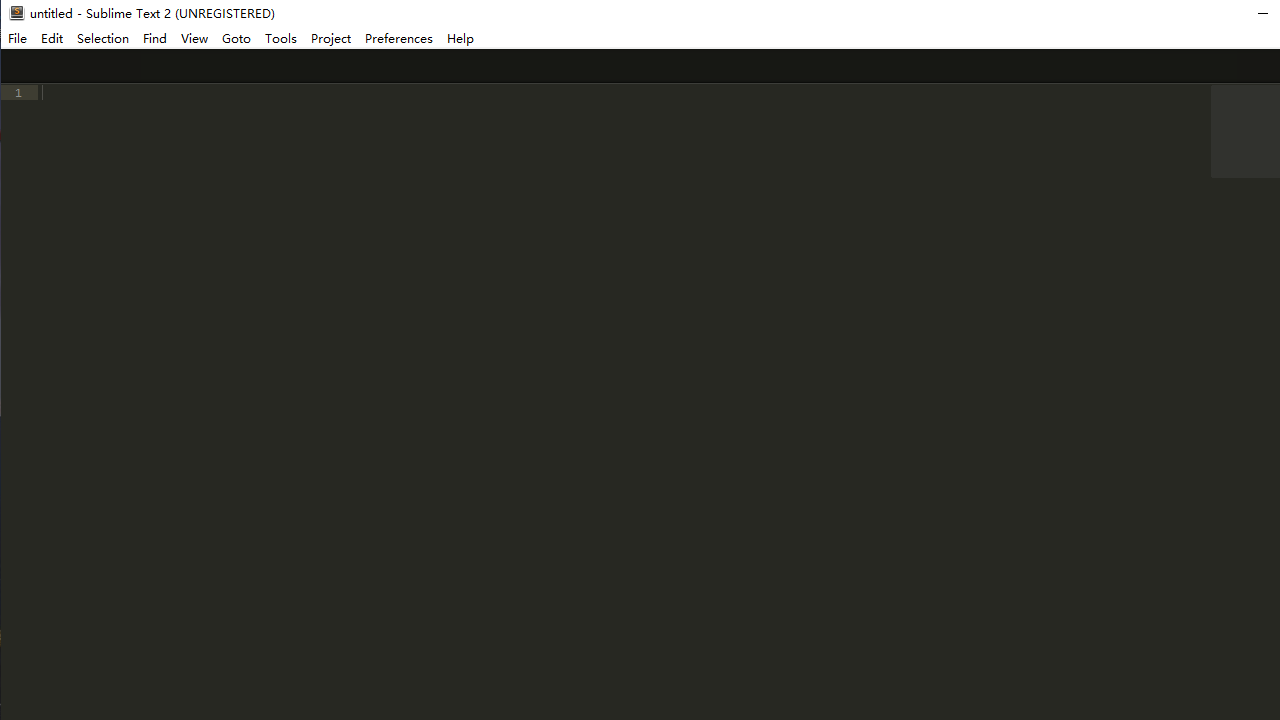The height and width of the screenshot is (720, 1280).
Task: Click the empty gutter area below line 1
Action: (x=18, y=400)
